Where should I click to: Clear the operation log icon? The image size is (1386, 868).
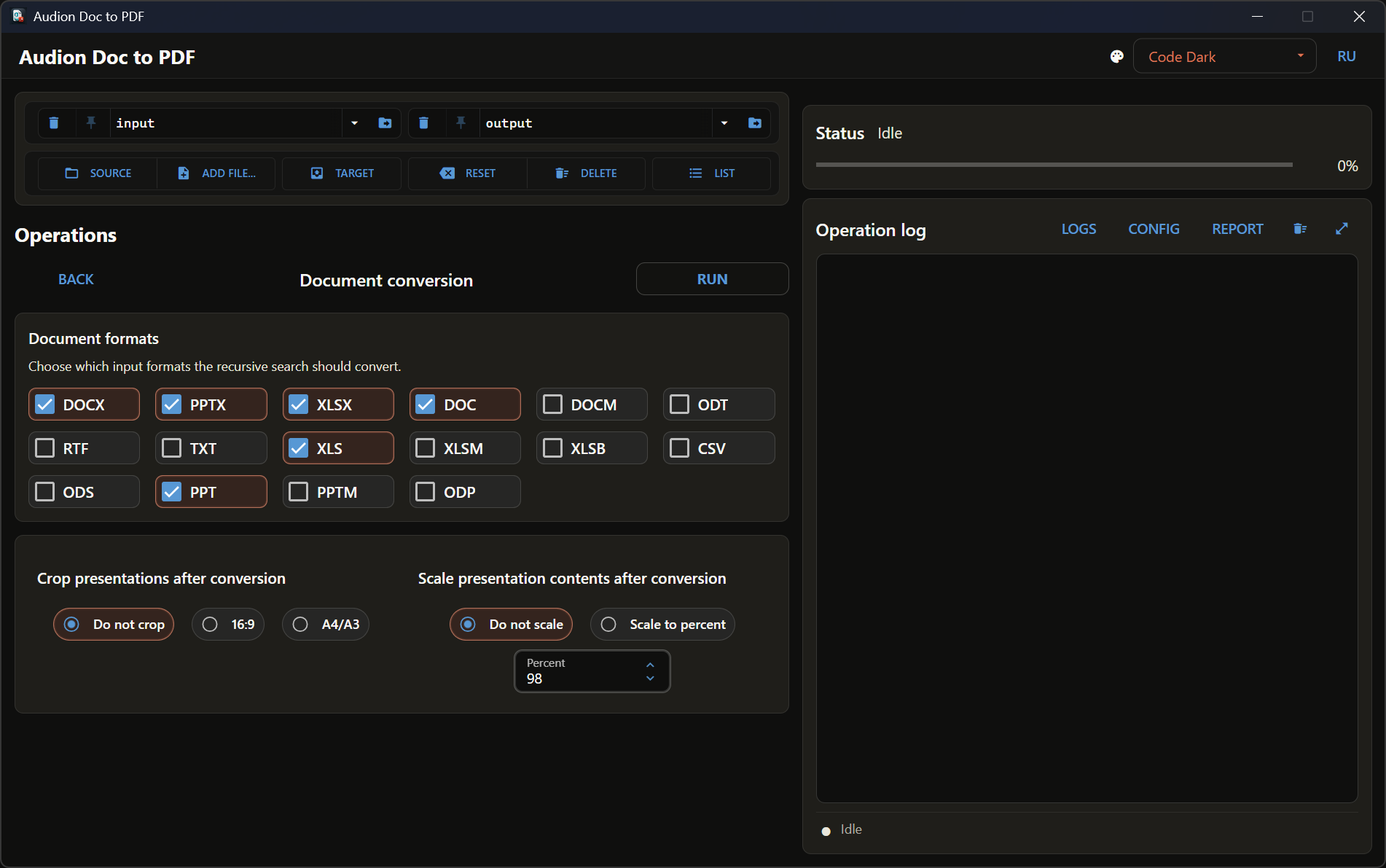(x=1300, y=229)
